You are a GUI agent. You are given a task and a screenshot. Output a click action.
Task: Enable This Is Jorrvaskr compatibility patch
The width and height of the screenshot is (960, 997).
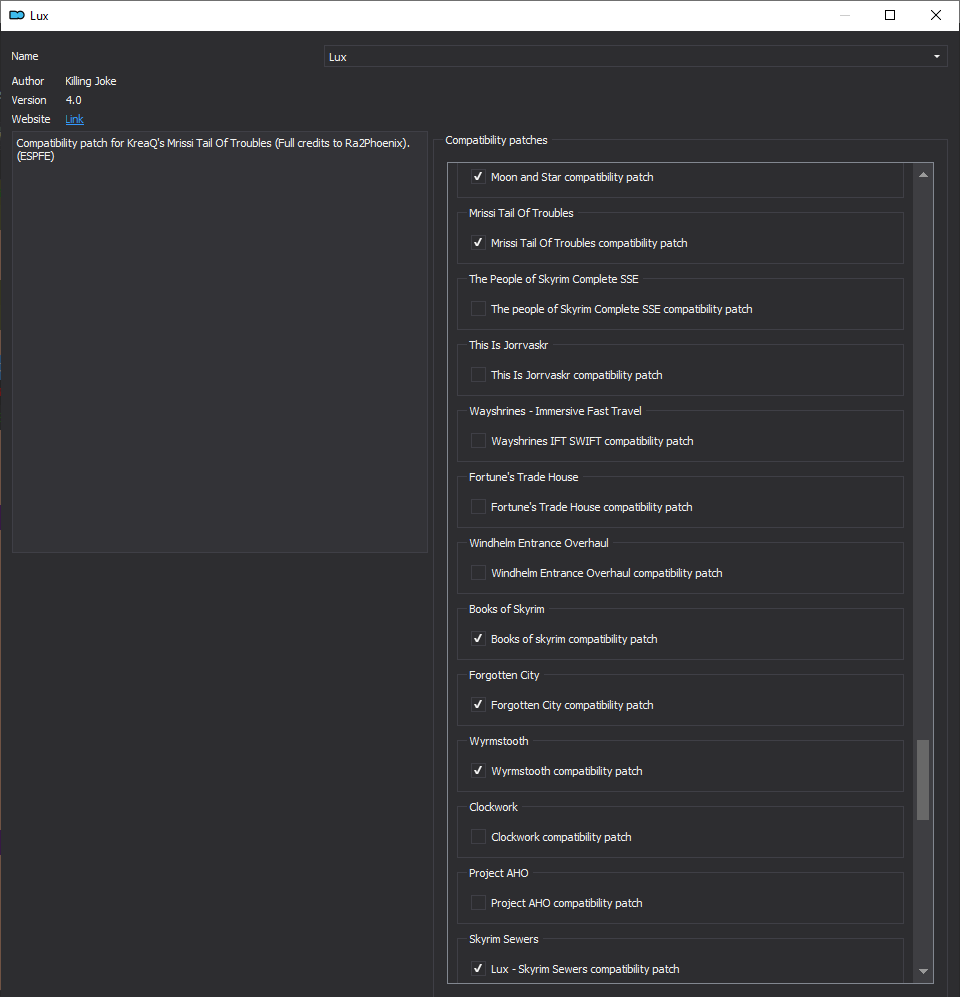479,375
